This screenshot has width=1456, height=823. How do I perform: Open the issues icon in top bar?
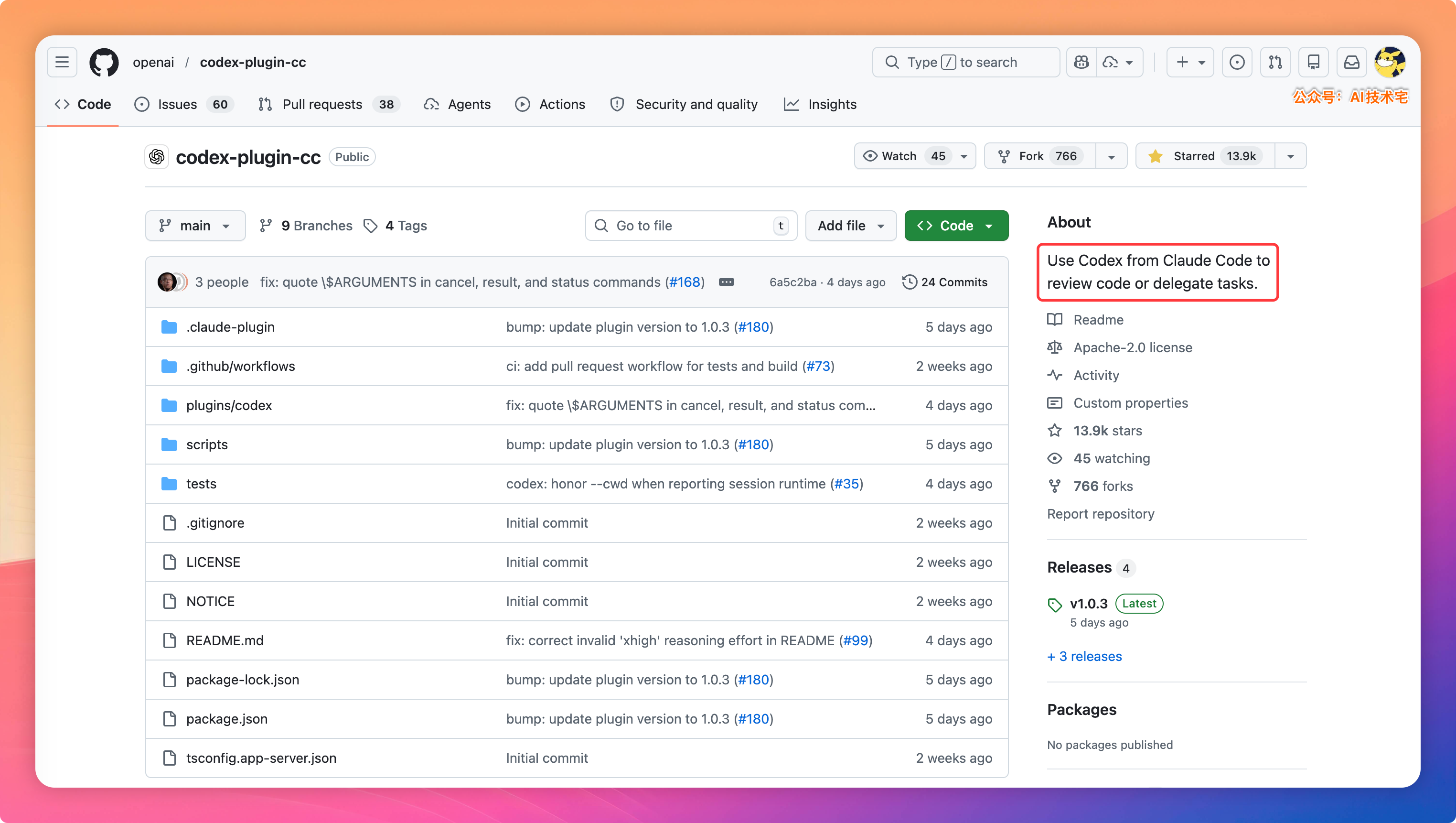point(1237,62)
